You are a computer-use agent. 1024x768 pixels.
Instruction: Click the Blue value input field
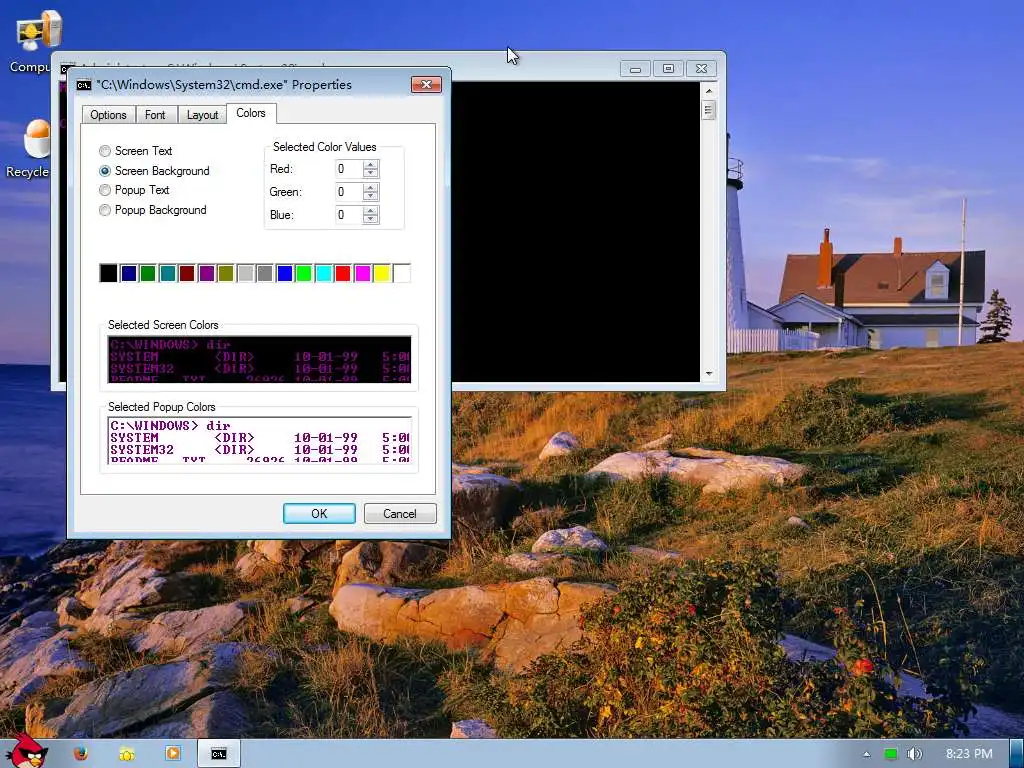(x=349, y=215)
